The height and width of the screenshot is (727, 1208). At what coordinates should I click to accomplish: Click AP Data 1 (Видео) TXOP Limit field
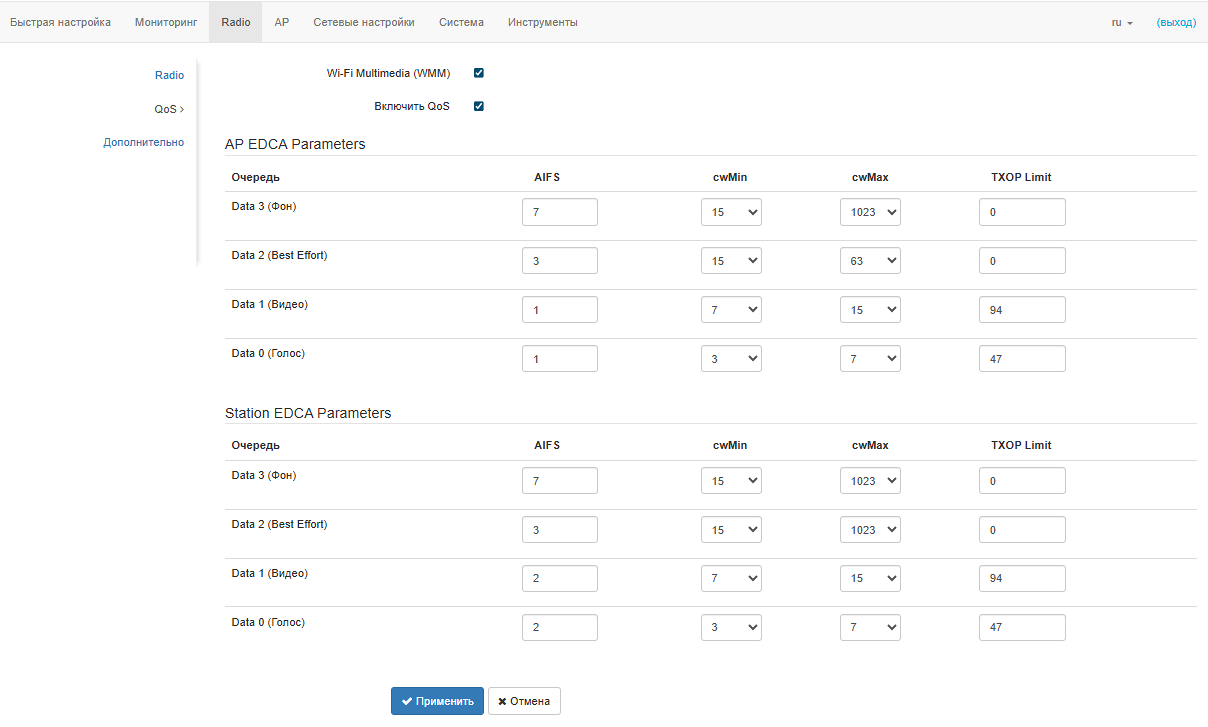pos(1022,310)
